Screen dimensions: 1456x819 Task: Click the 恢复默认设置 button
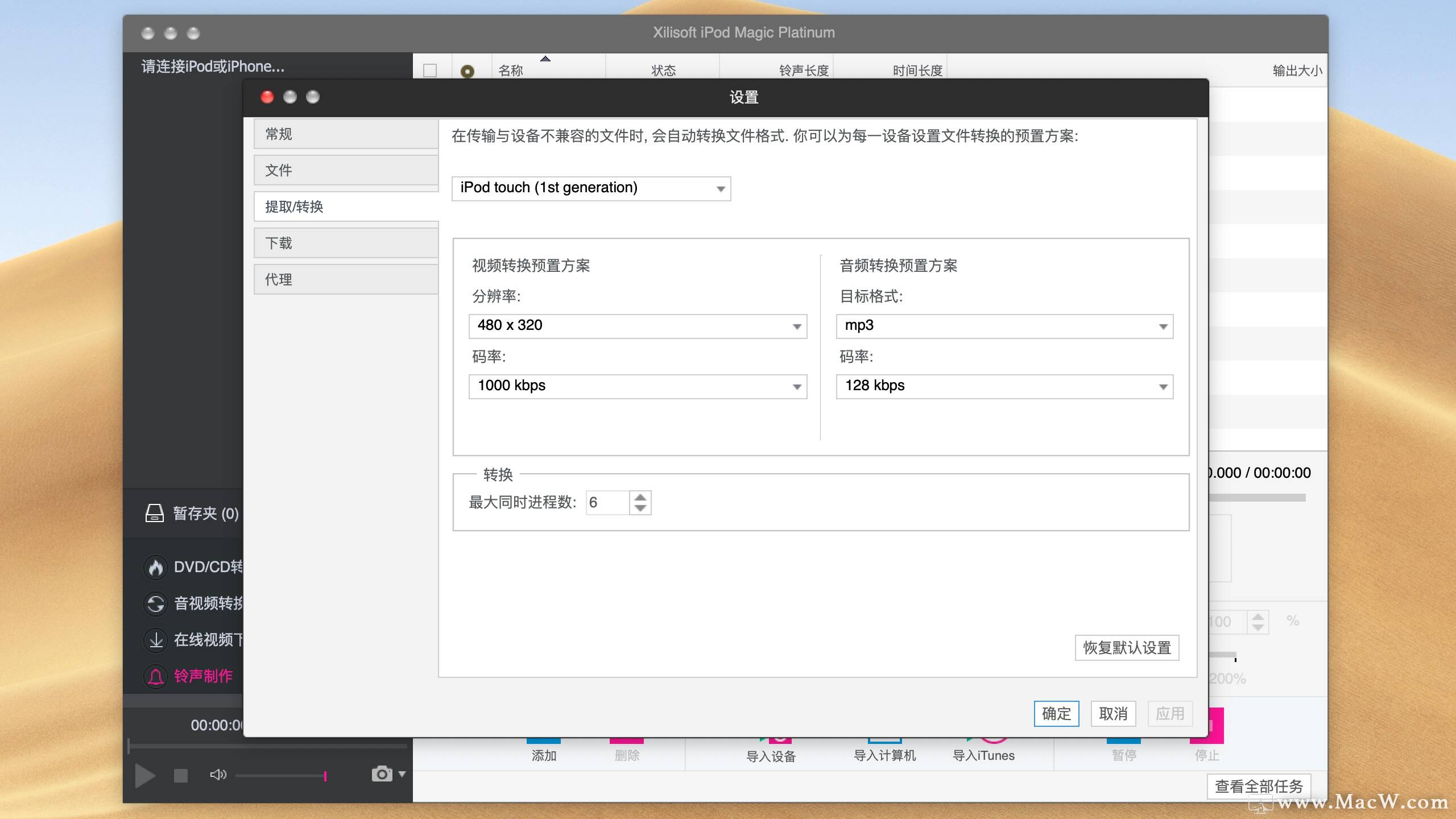point(1127,648)
